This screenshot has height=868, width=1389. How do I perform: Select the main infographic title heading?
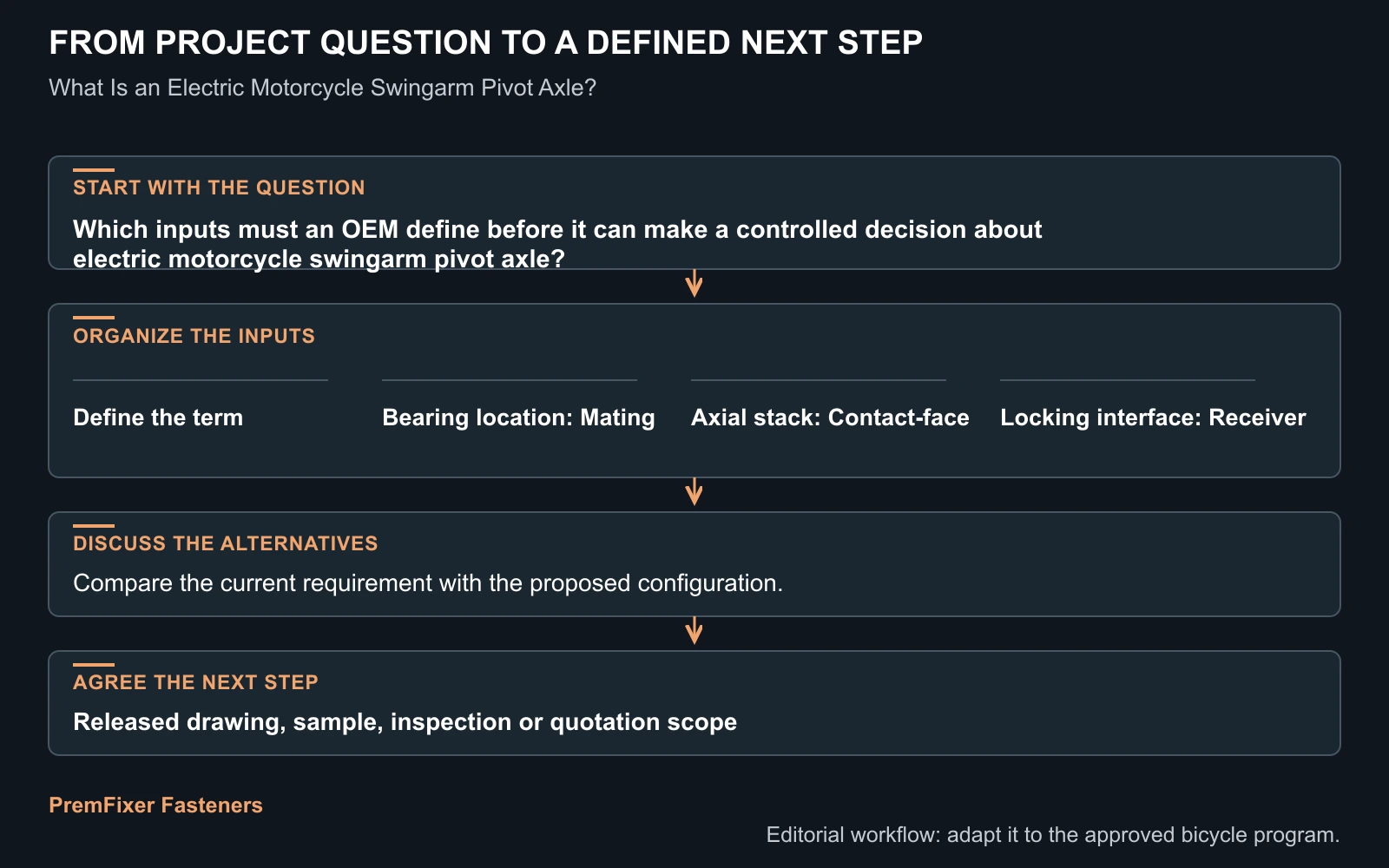485,43
